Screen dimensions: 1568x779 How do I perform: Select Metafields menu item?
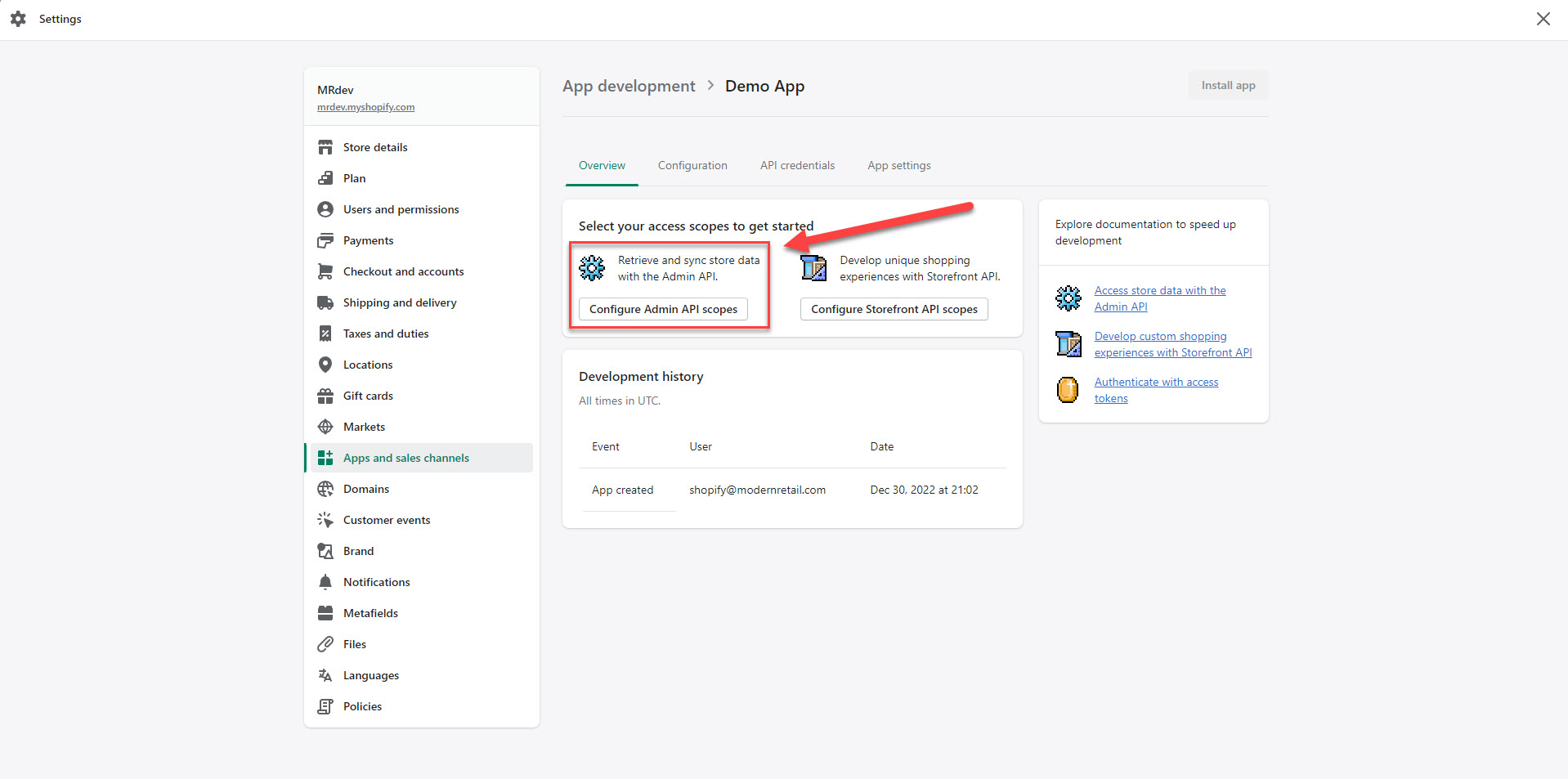(x=422, y=613)
